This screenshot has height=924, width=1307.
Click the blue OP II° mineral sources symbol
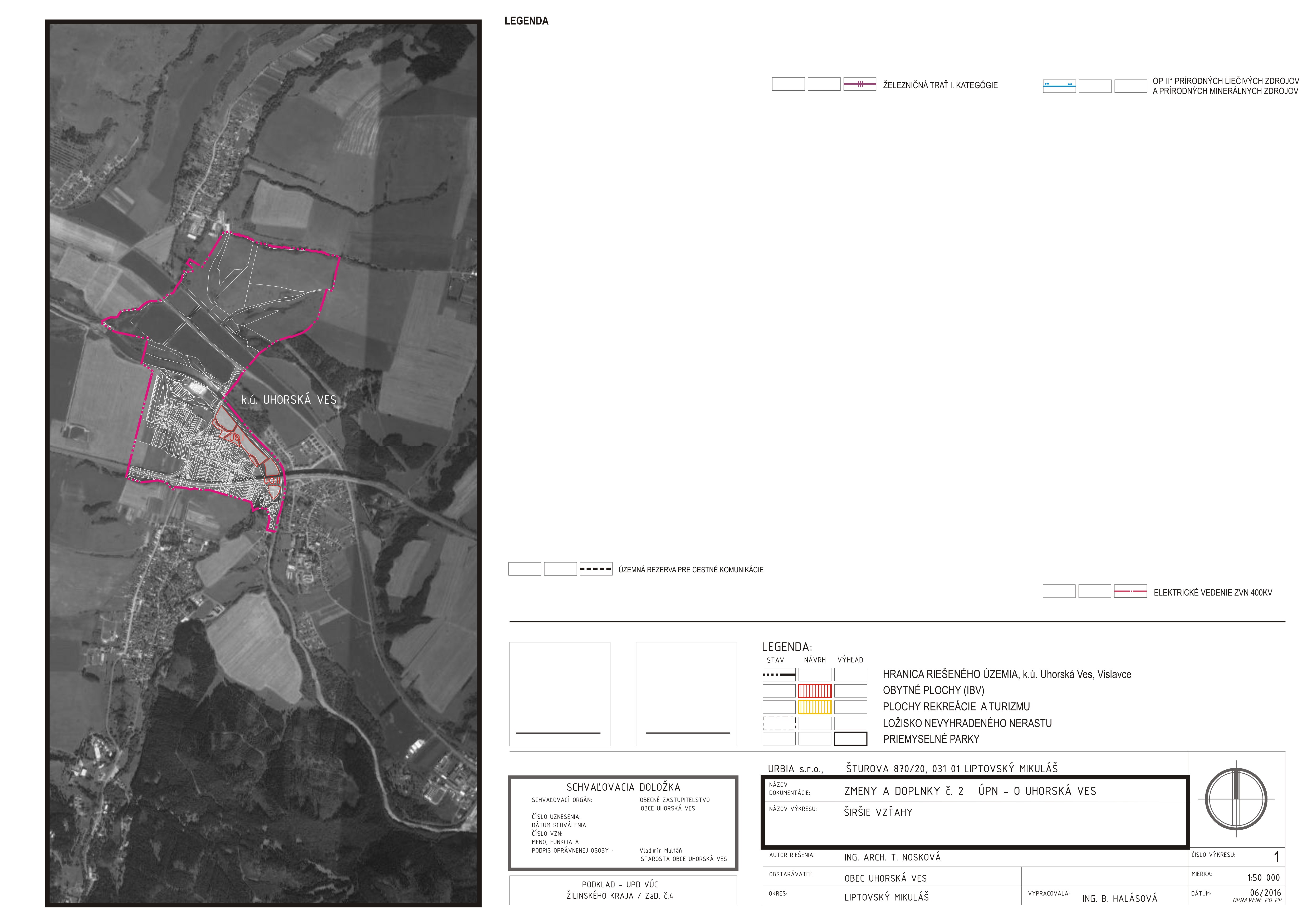[x=1059, y=86]
